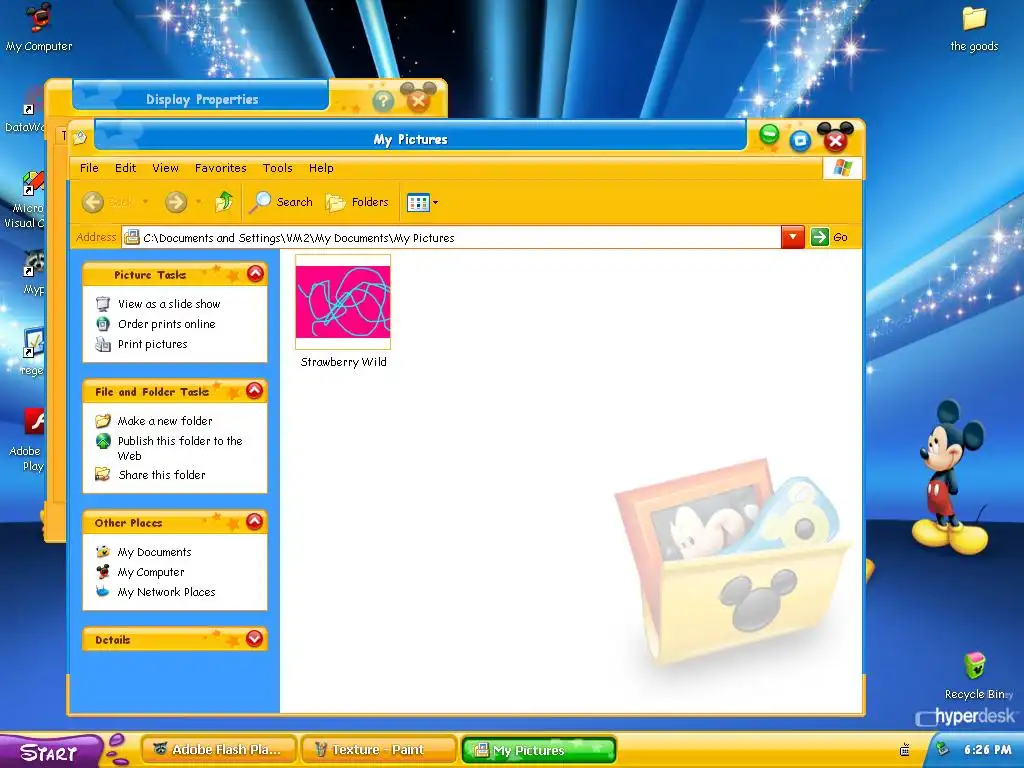Click the Order prints online icon
The height and width of the screenshot is (768, 1024).
[x=103, y=324]
